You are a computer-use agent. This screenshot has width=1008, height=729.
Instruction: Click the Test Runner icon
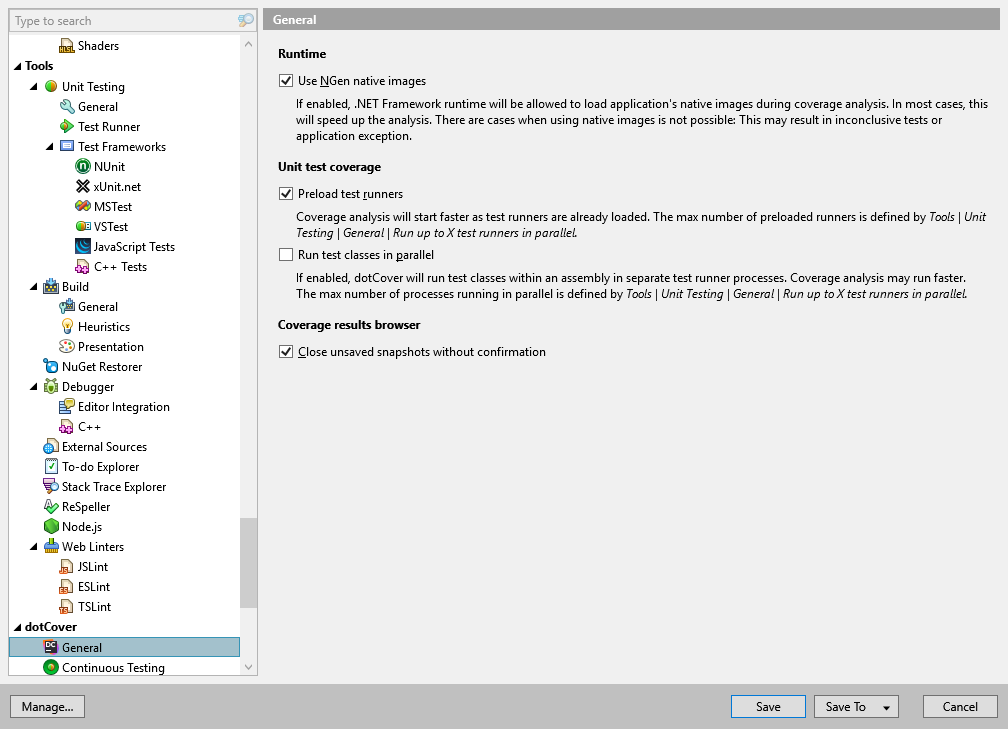pos(67,126)
